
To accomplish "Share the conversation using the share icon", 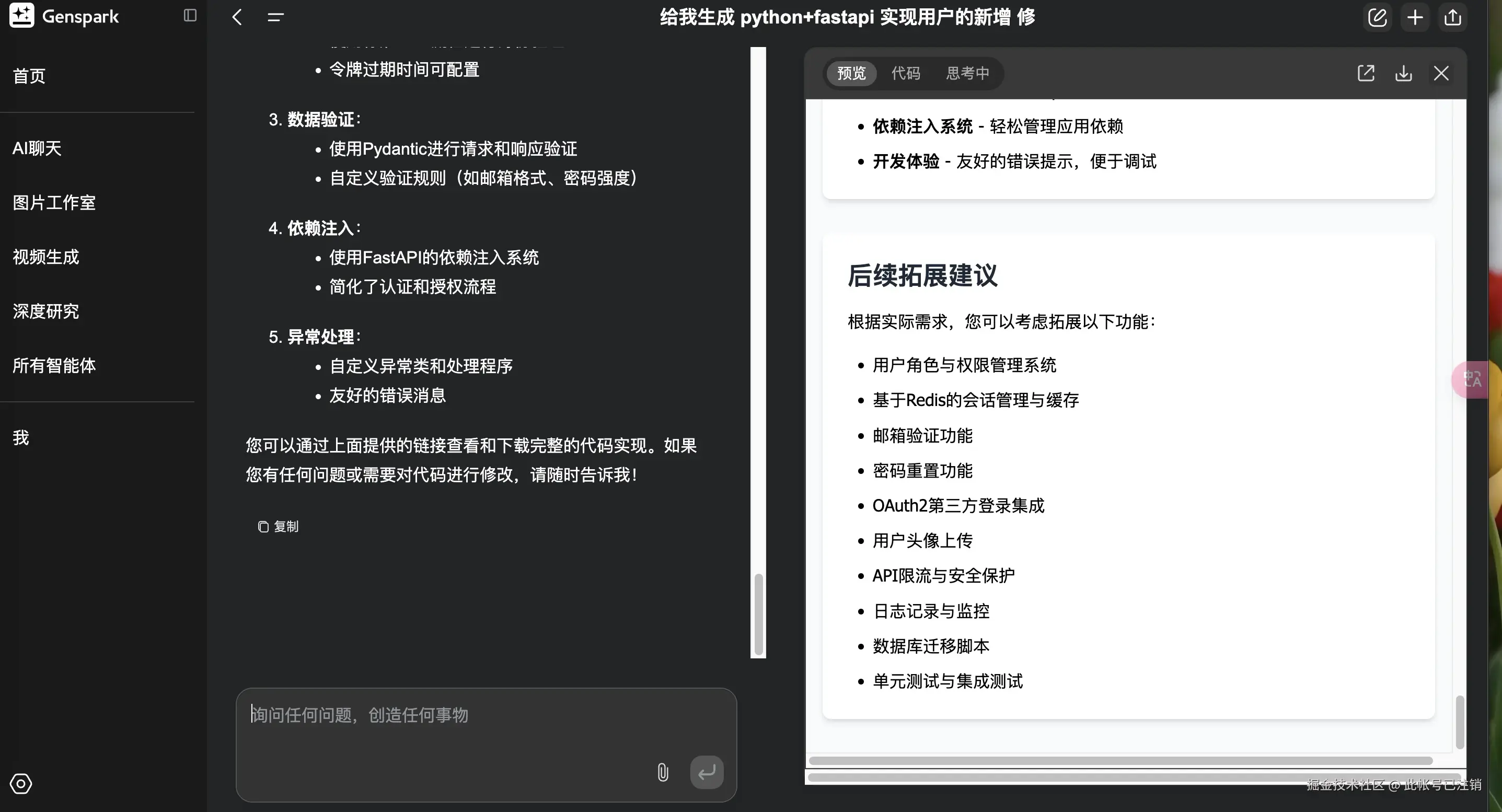I will [x=1453, y=17].
